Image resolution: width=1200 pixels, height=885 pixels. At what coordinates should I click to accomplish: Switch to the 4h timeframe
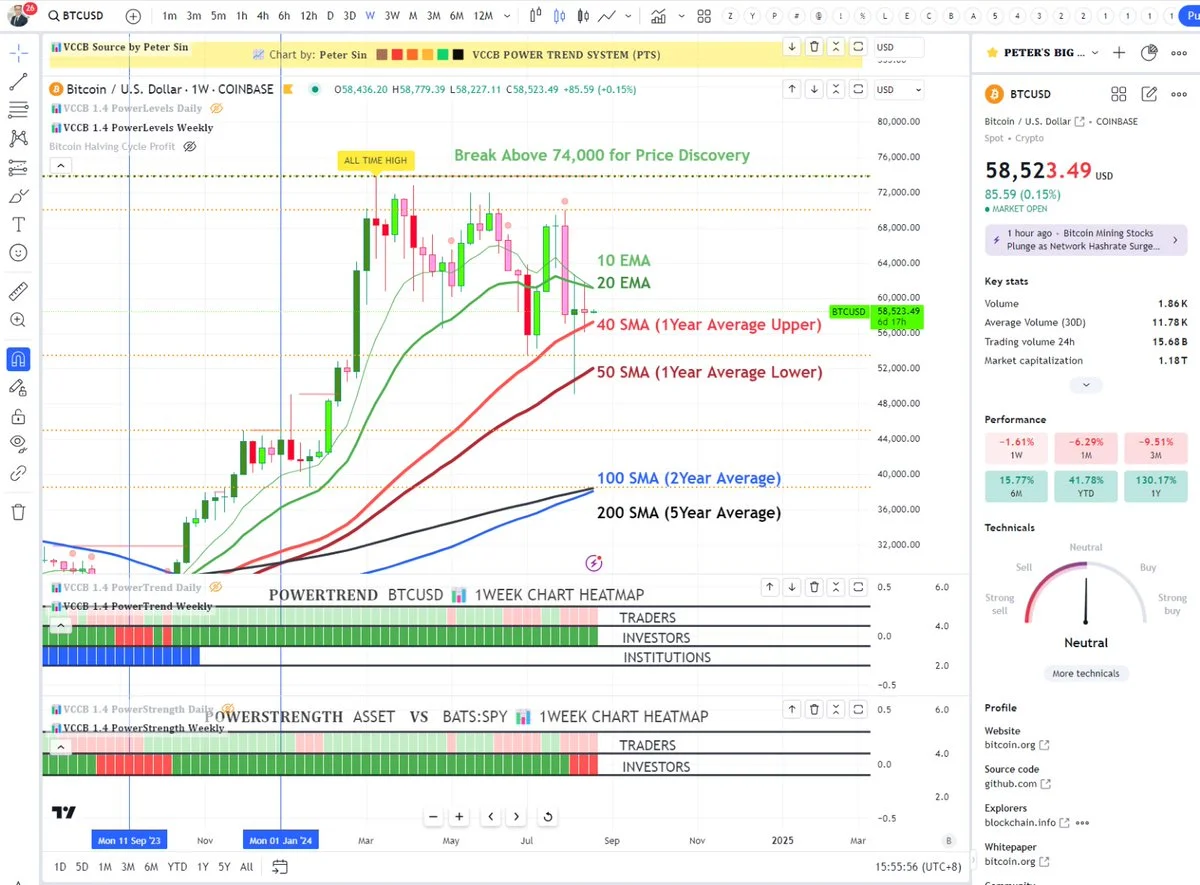point(262,16)
